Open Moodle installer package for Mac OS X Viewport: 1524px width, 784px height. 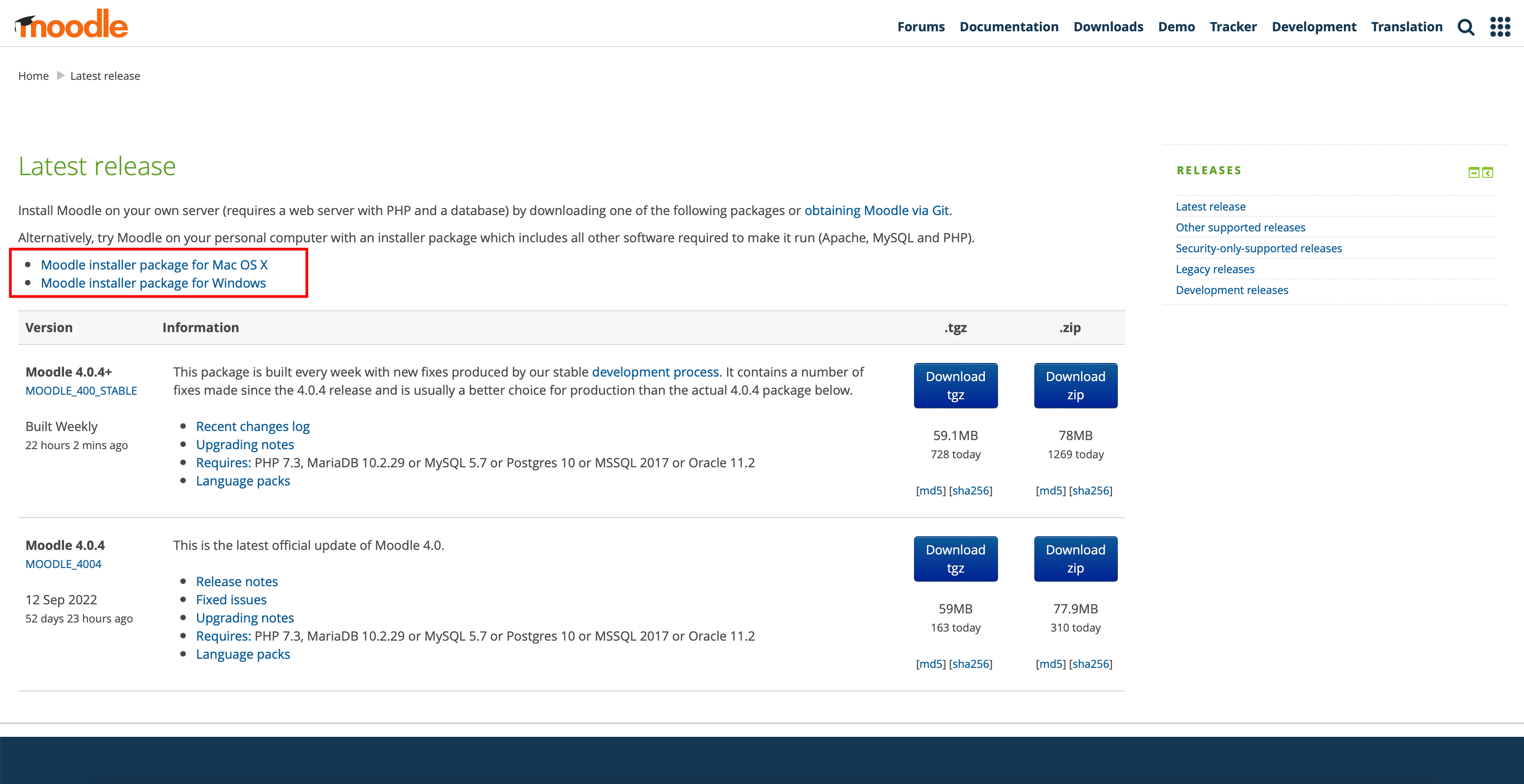pos(154,265)
